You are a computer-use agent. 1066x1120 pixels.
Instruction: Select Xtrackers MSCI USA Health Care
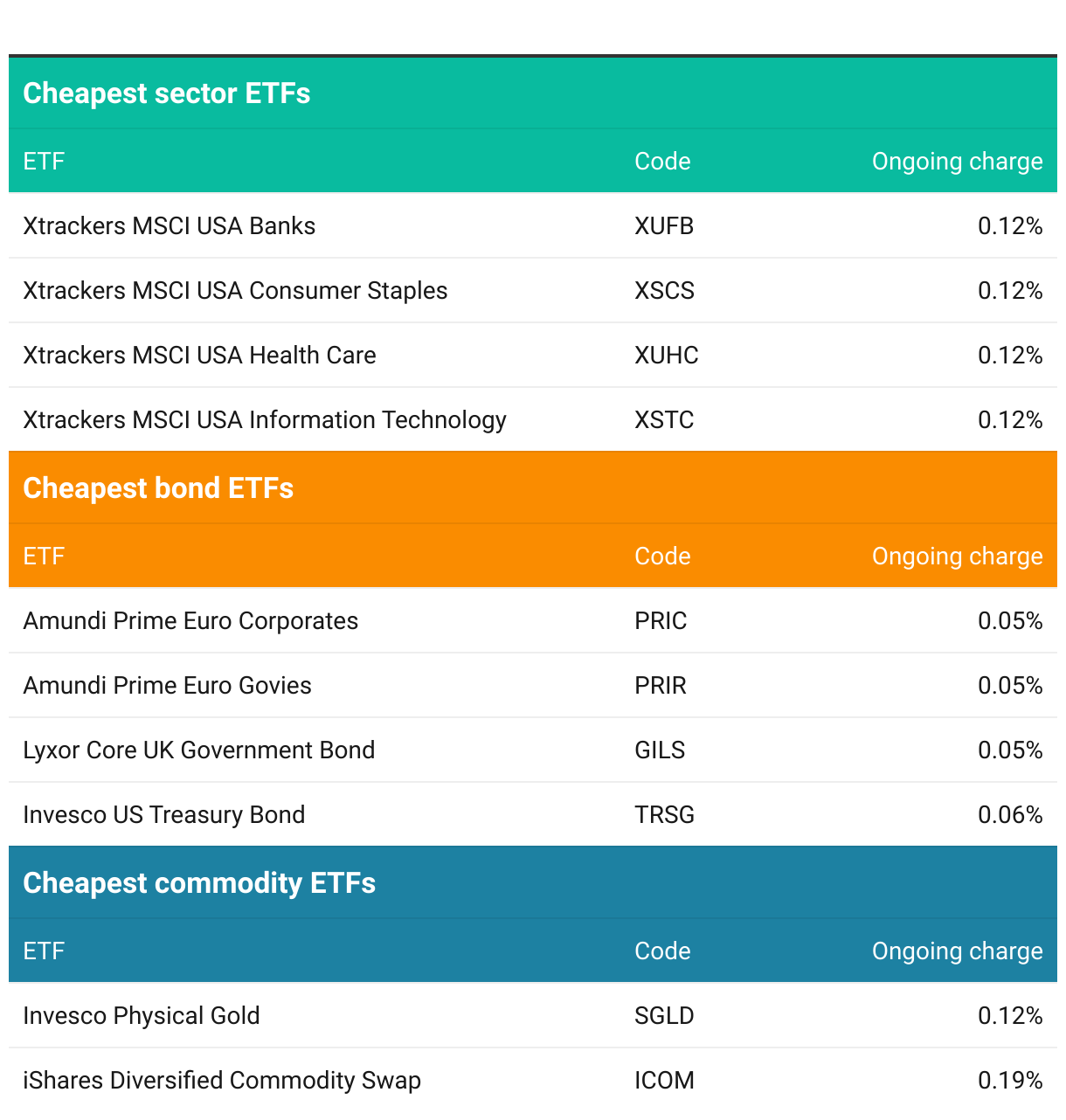pos(199,356)
